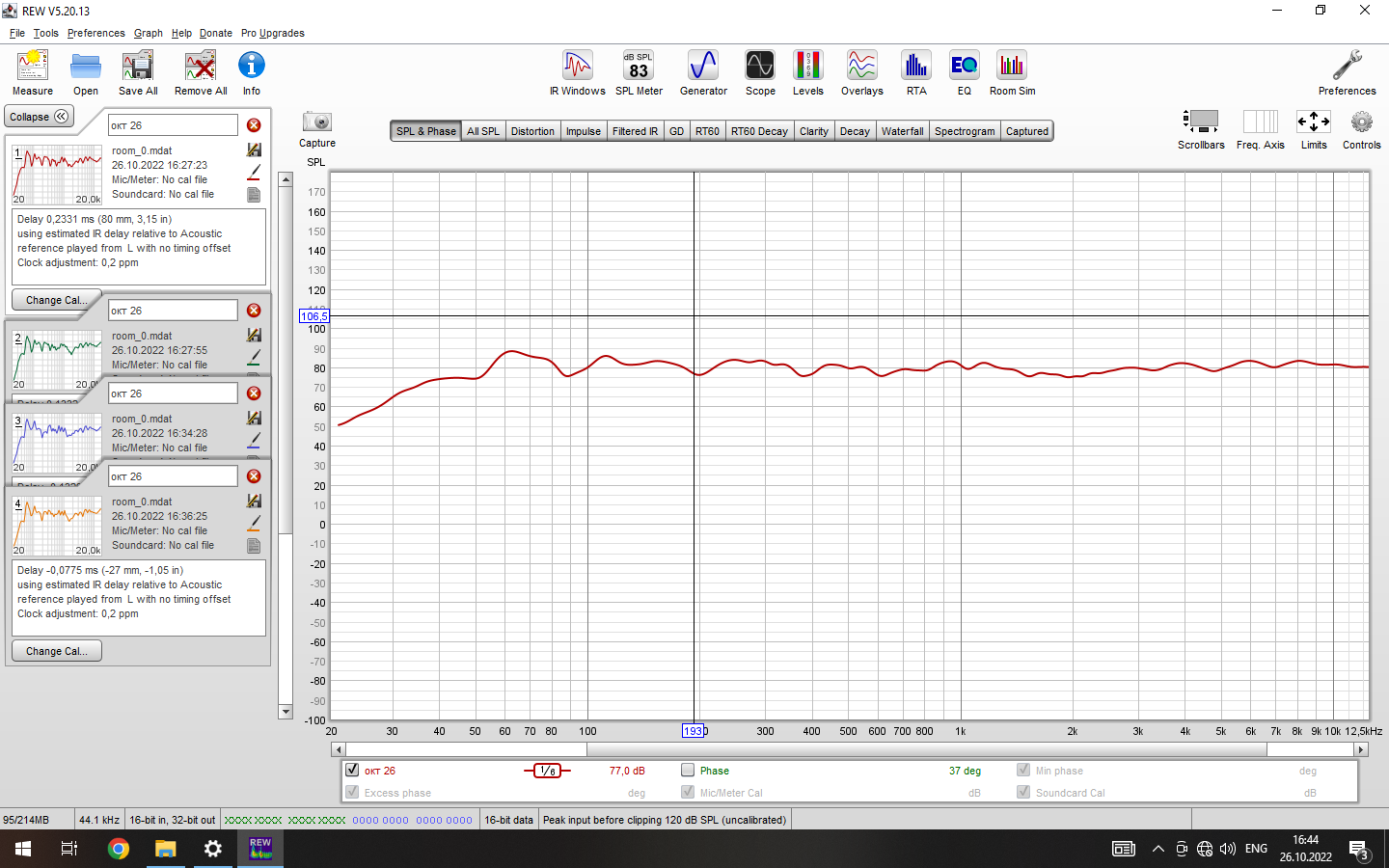Image resolution: width=1389 pixels, height=868 pixels.
Task: Open the Overlays window
Action: [x=862, y=73]
